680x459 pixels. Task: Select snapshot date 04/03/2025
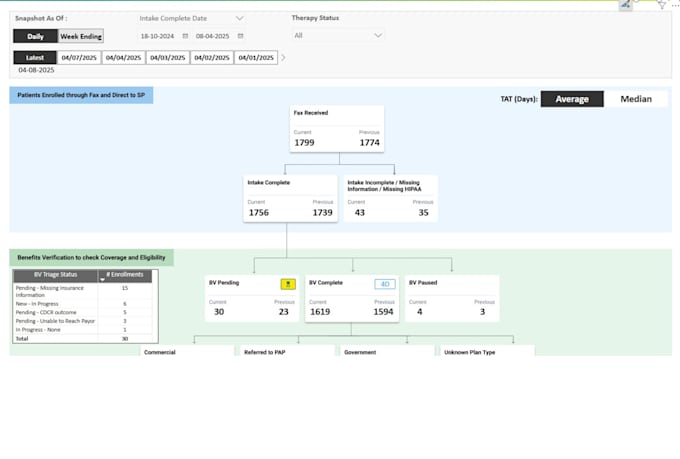click(x=167, y=58)
